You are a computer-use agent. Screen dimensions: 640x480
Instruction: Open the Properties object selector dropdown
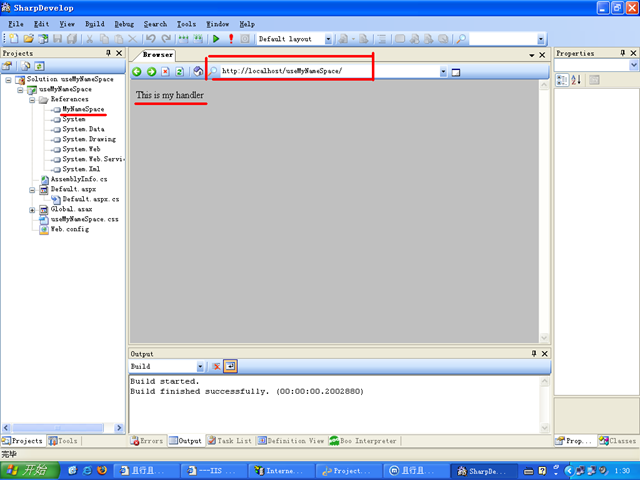pyautogui.click(x=633, y=65)
